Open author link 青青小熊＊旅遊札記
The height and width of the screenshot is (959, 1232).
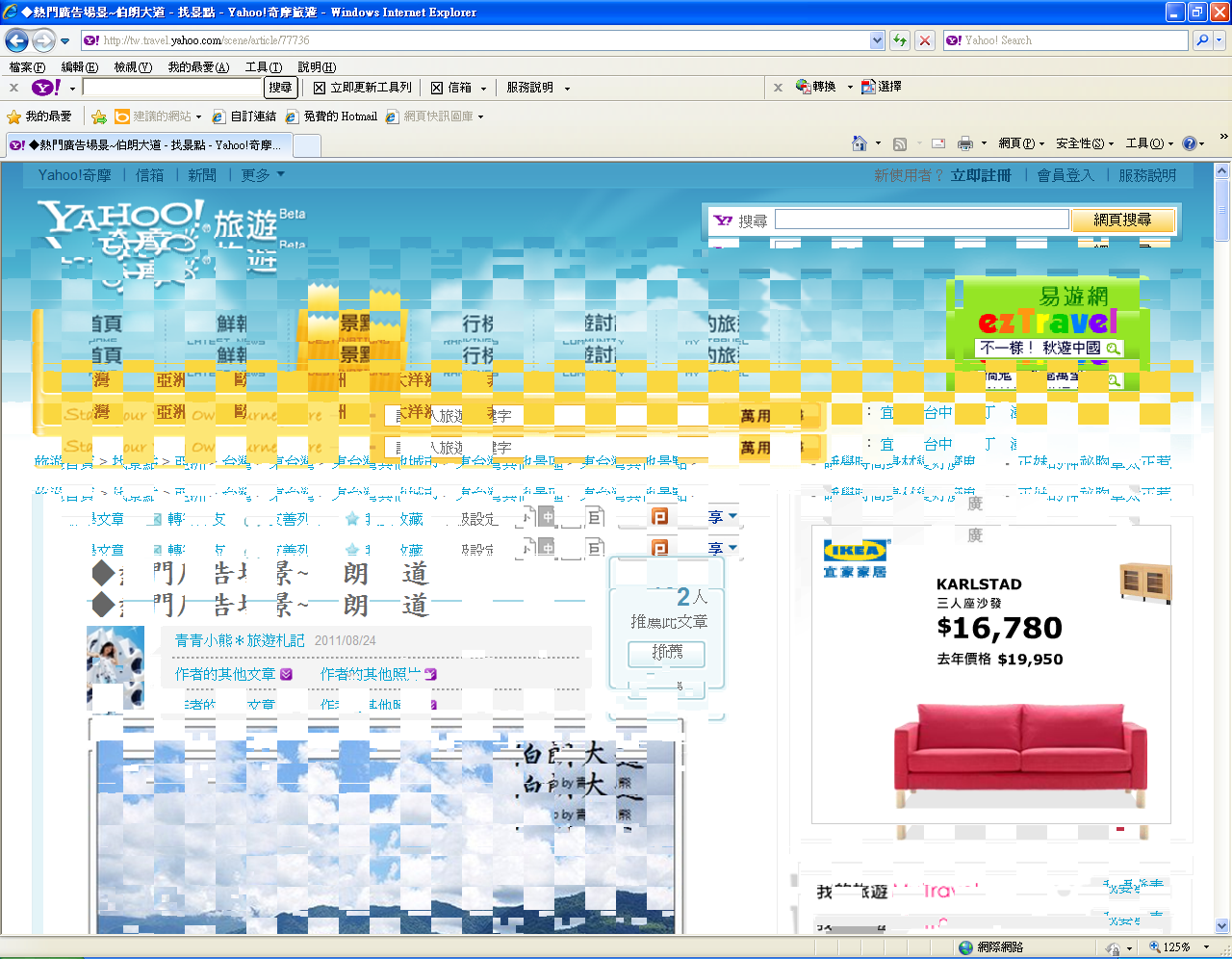click(240, 640)
